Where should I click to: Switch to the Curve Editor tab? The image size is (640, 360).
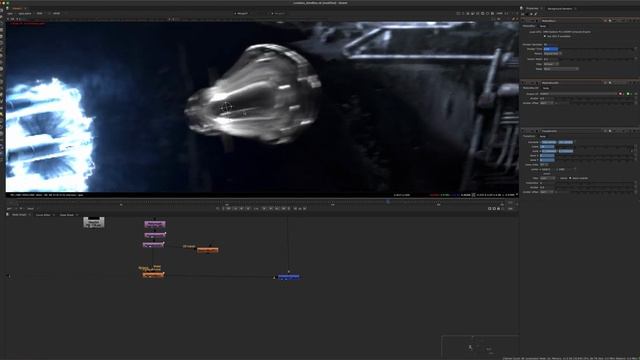pyautogui.click(x=43, y=215)
